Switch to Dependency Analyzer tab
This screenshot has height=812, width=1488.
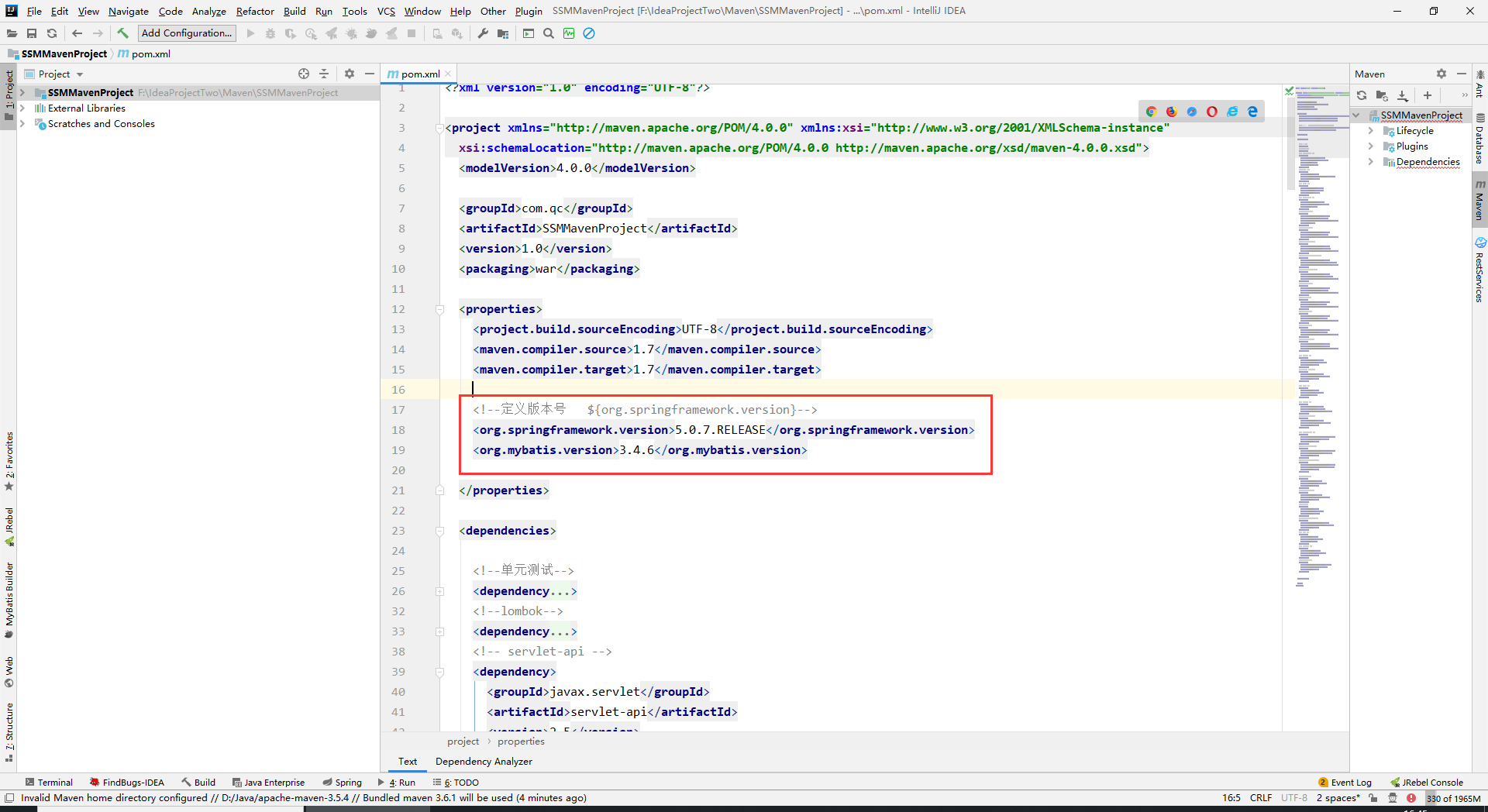click(484, 762)
